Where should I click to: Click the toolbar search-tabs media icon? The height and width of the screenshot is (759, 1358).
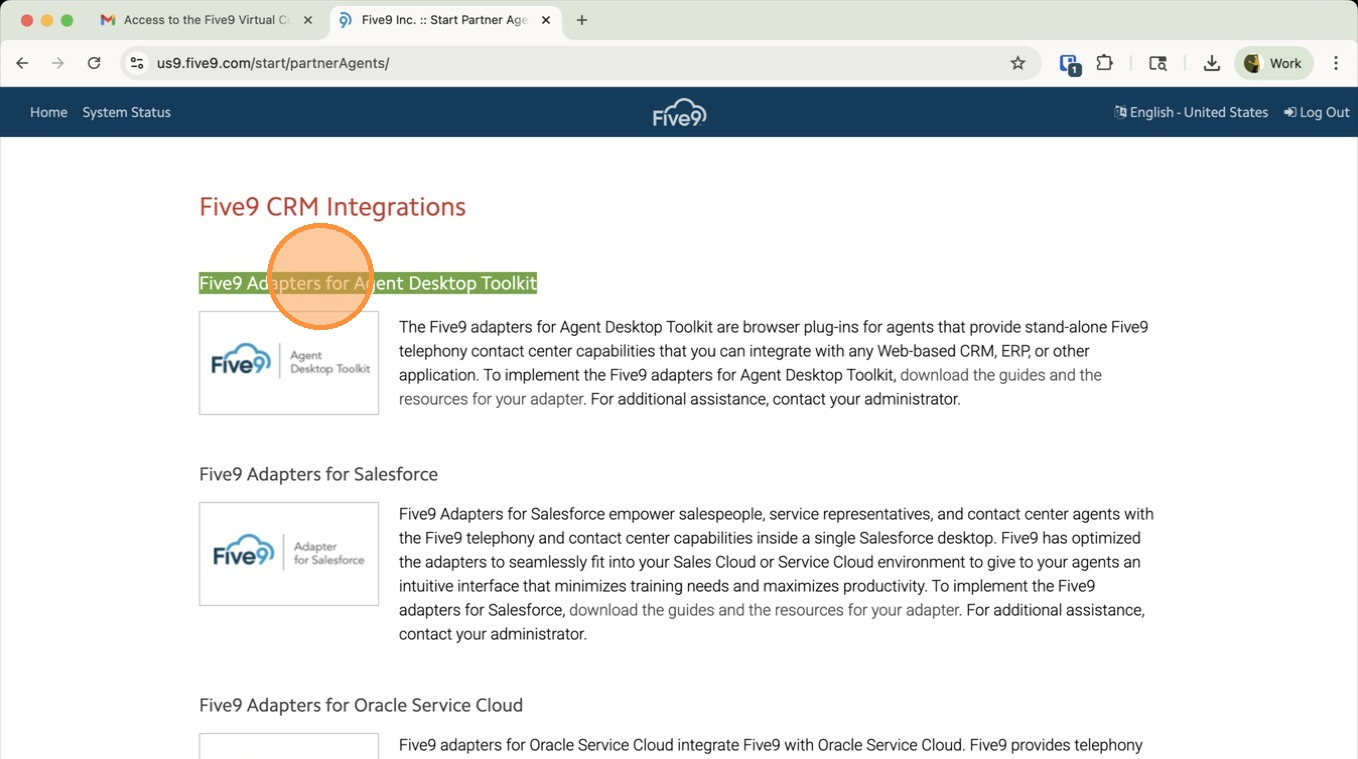click(x=1158, y=63)
